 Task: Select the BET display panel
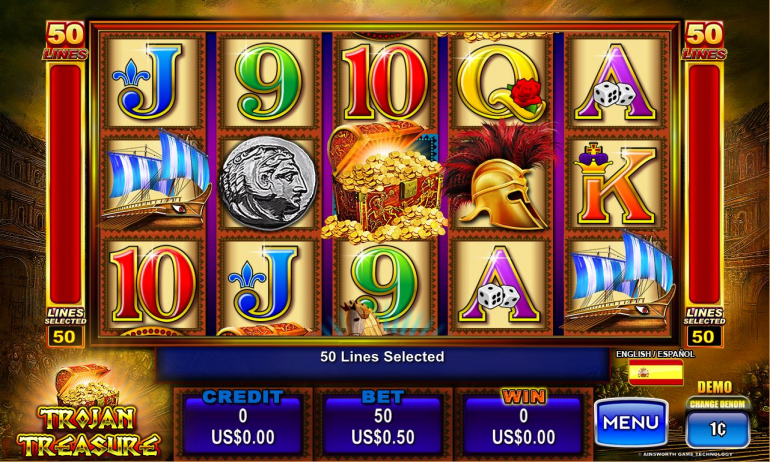(x=383, y=423)
